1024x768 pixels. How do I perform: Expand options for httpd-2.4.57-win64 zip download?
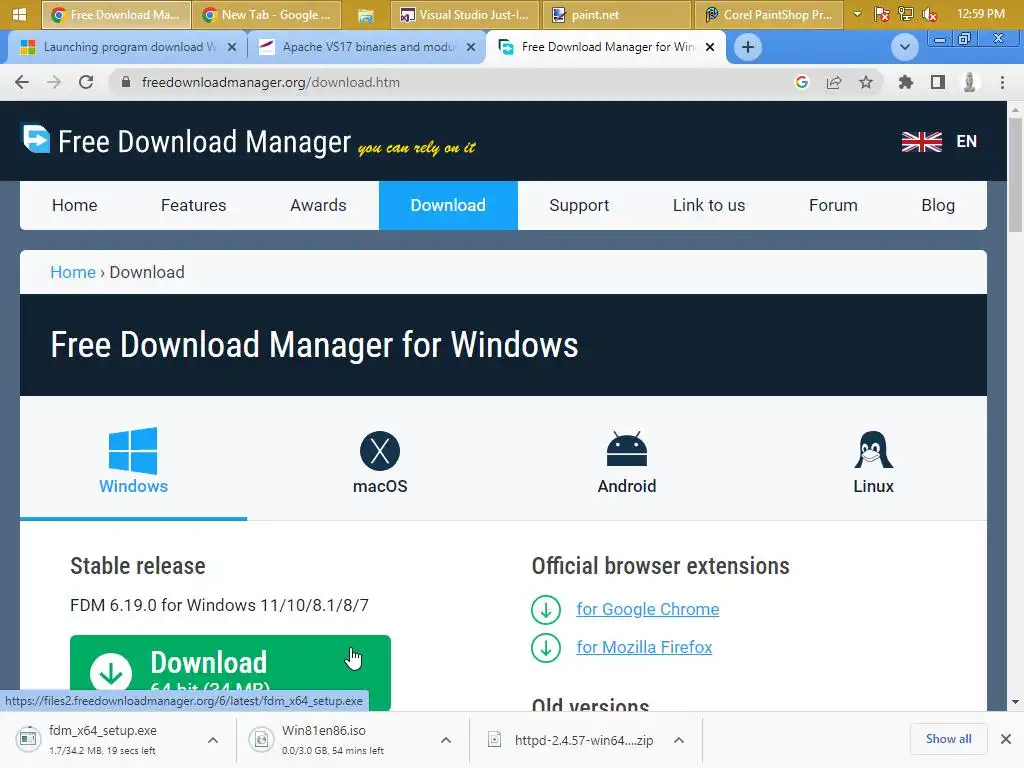[679, 739]
